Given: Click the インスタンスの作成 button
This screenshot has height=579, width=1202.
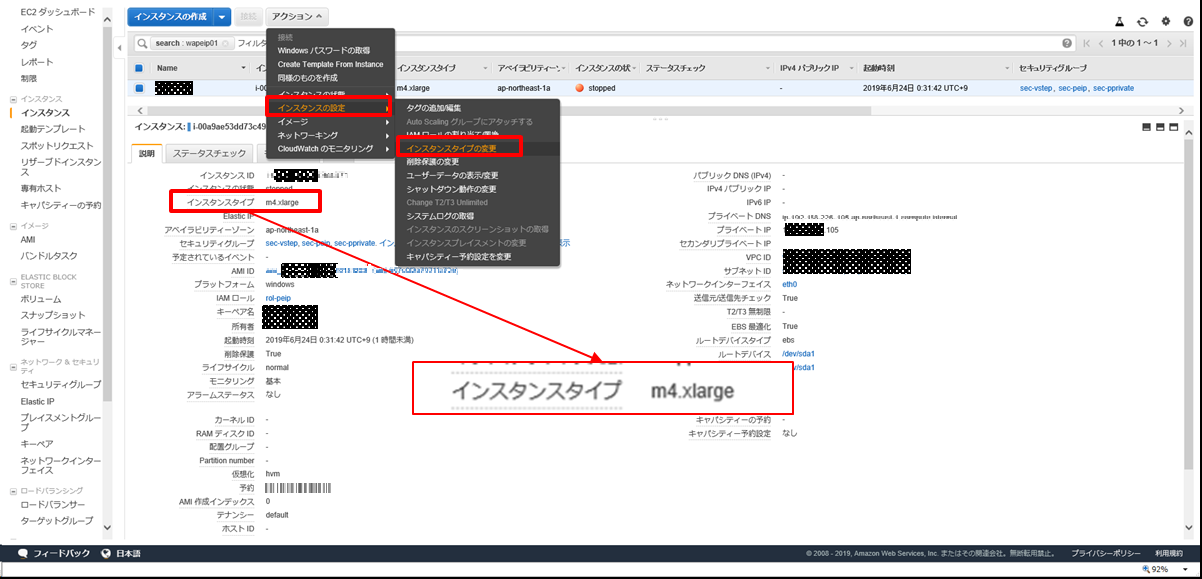Looking at the screenshot, I should [168, 17].
